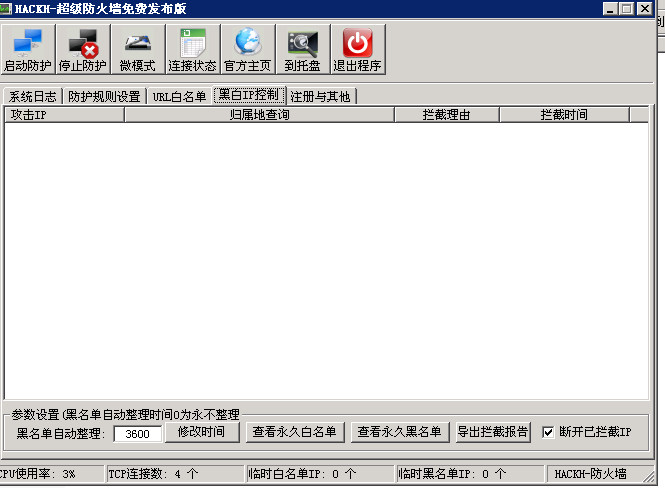Viewport: 665px width, 488px height.
Task: Export report with 导出拦截报告
Action: tap(493, 432)
